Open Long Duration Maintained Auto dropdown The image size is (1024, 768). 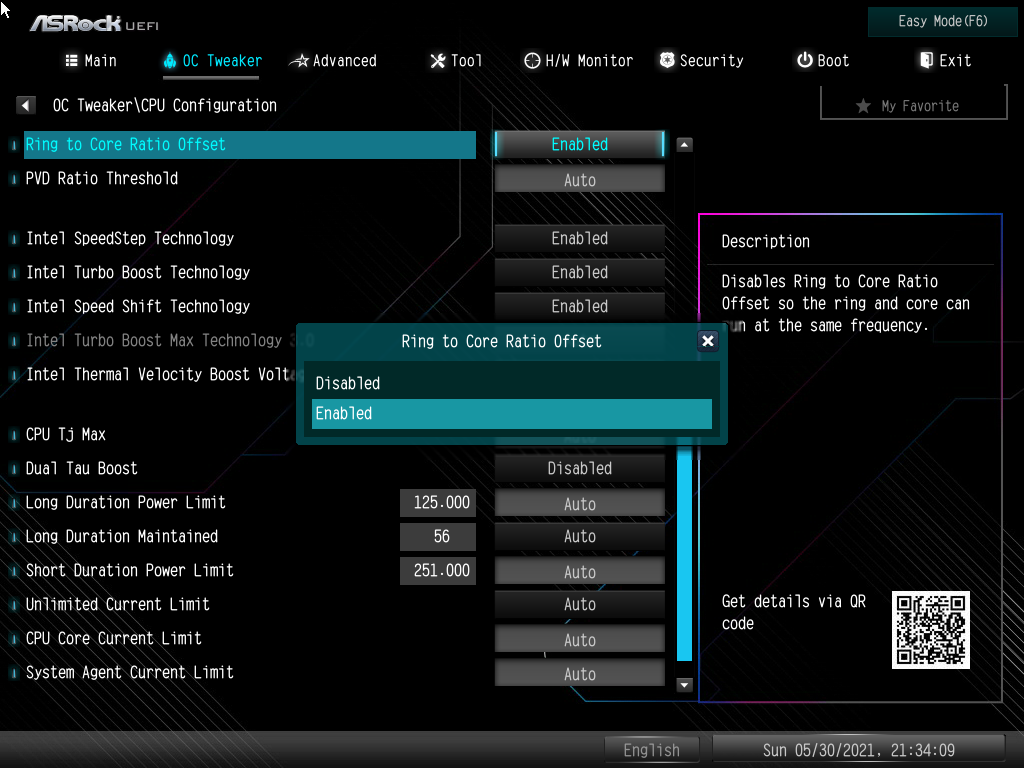coord(580,537)
